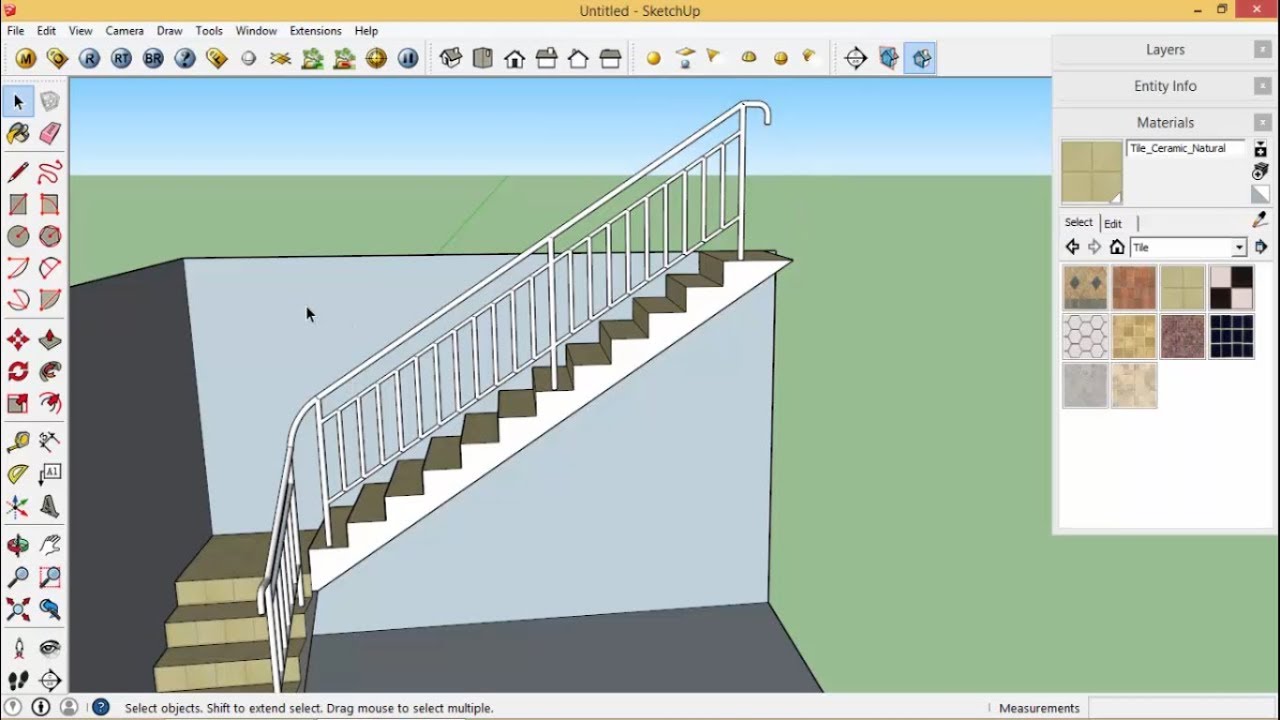
Task: Choose the Protractor tool
Action: tap(18, 474)
